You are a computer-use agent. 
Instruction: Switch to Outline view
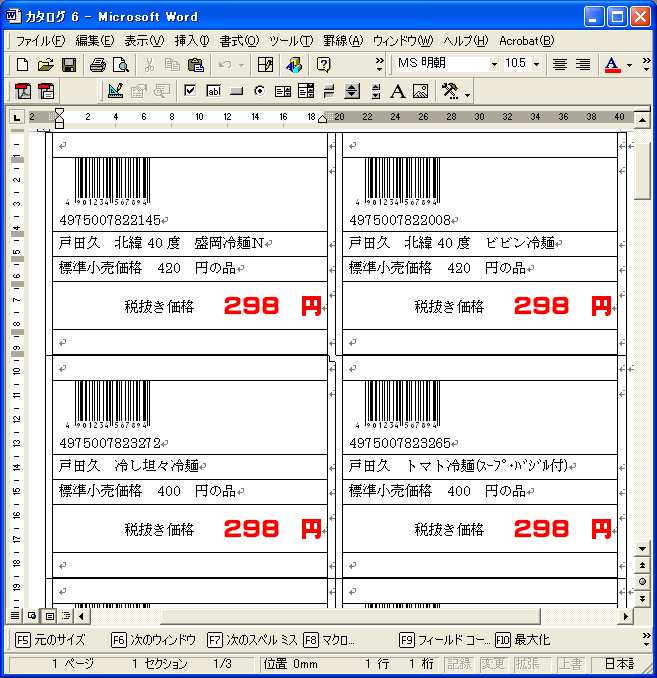(x=66, y=615)
